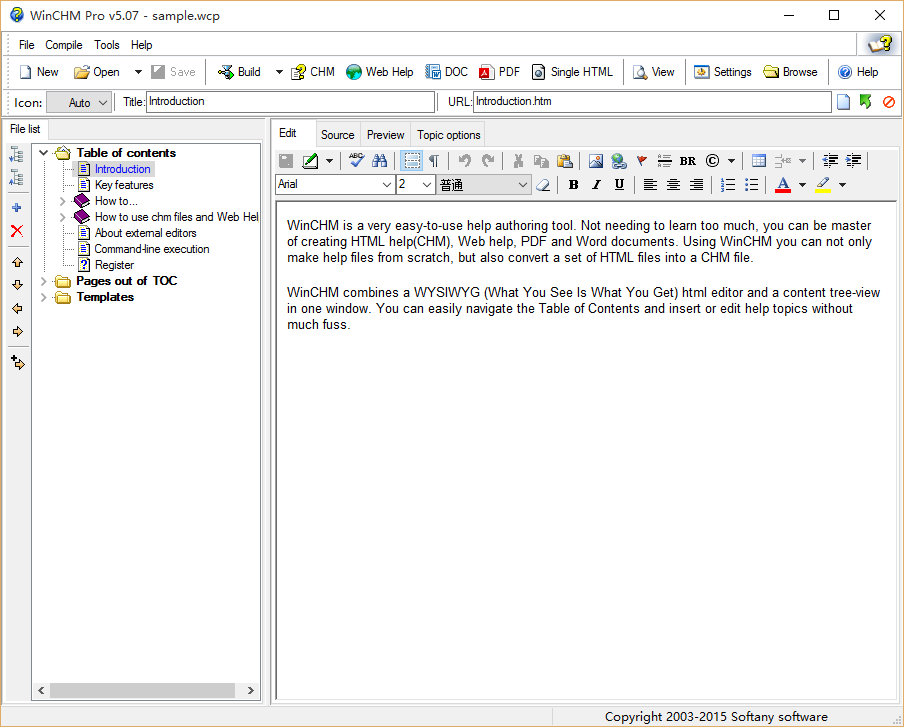The width and height of the screenshot is (904, 727).
Task: Click the green arrow icon beside URL
Action: (865, 102)
